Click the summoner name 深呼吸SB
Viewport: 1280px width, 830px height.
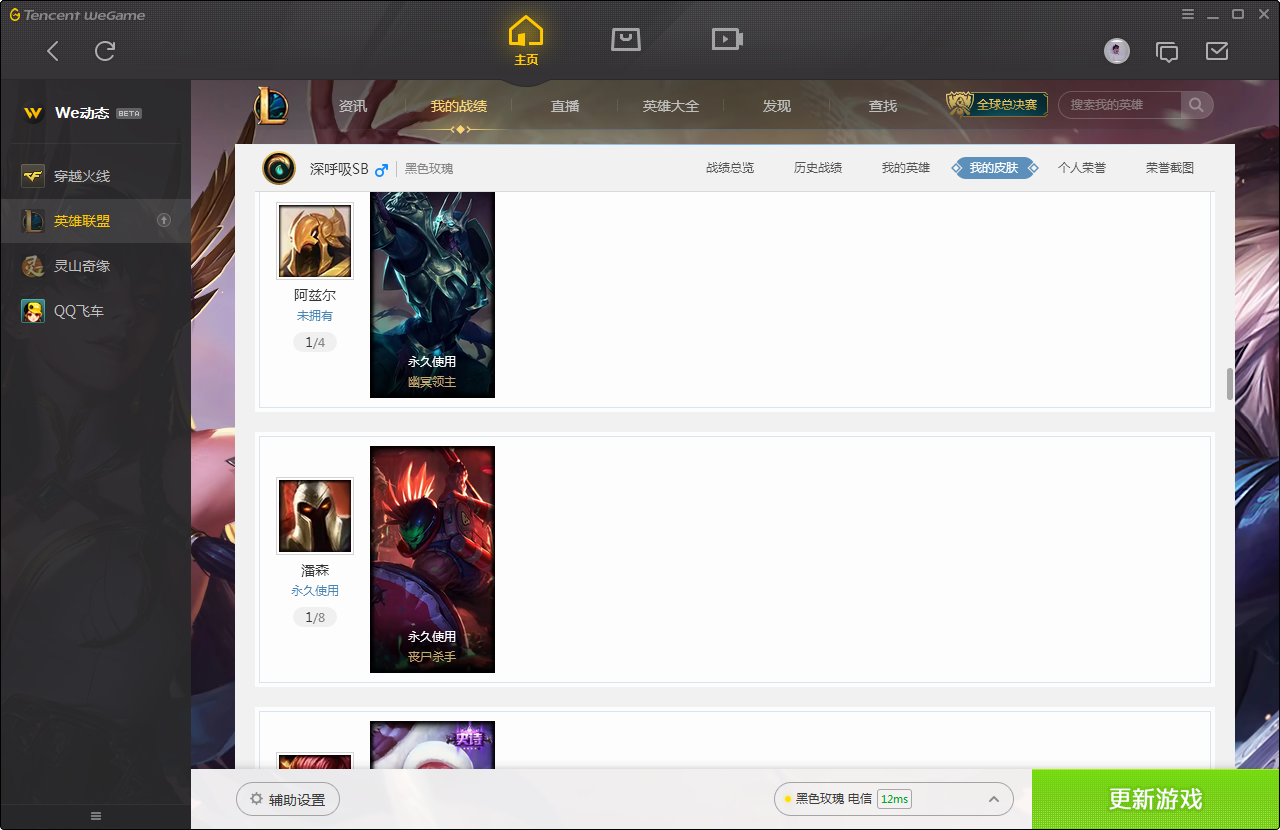point(339,169)
